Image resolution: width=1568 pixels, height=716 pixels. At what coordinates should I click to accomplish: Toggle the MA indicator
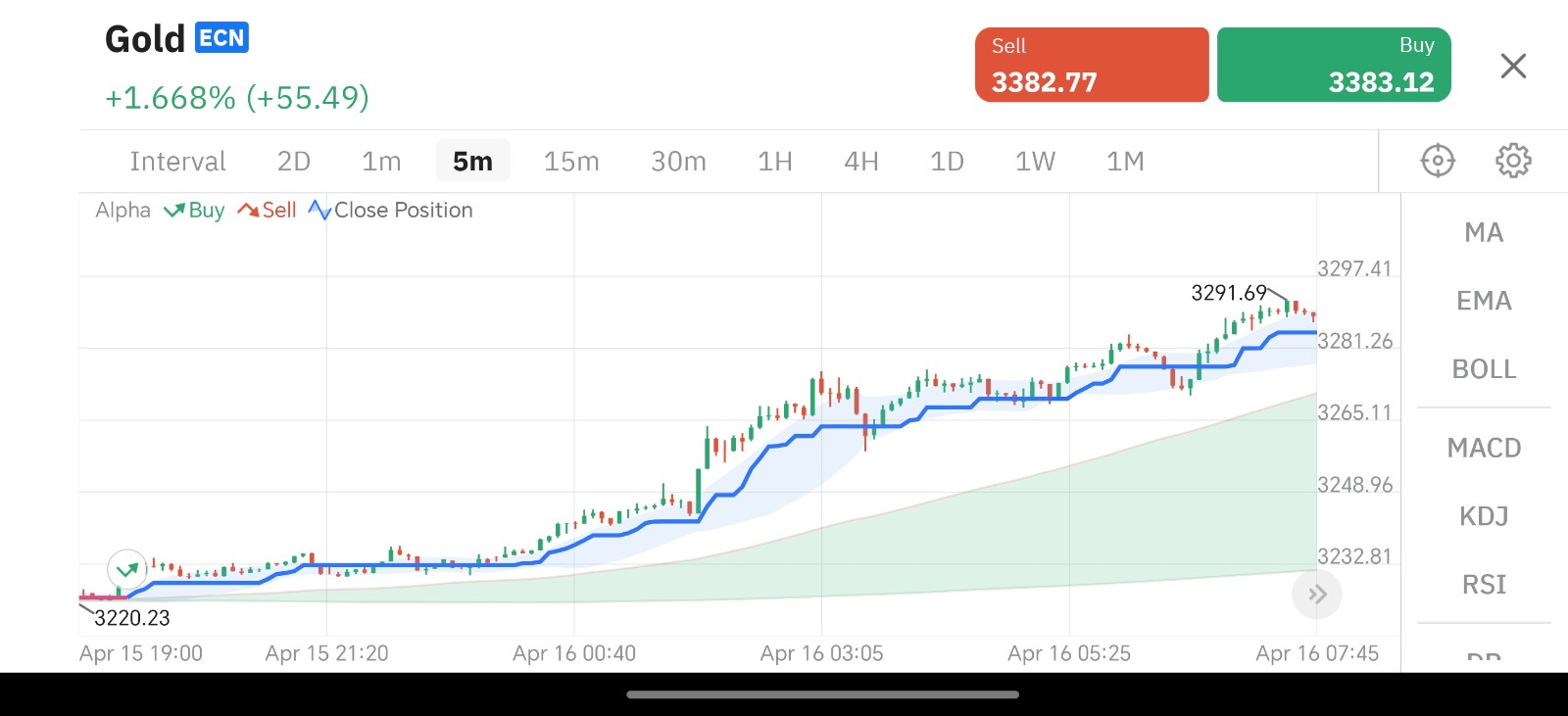coord(1484,233)
